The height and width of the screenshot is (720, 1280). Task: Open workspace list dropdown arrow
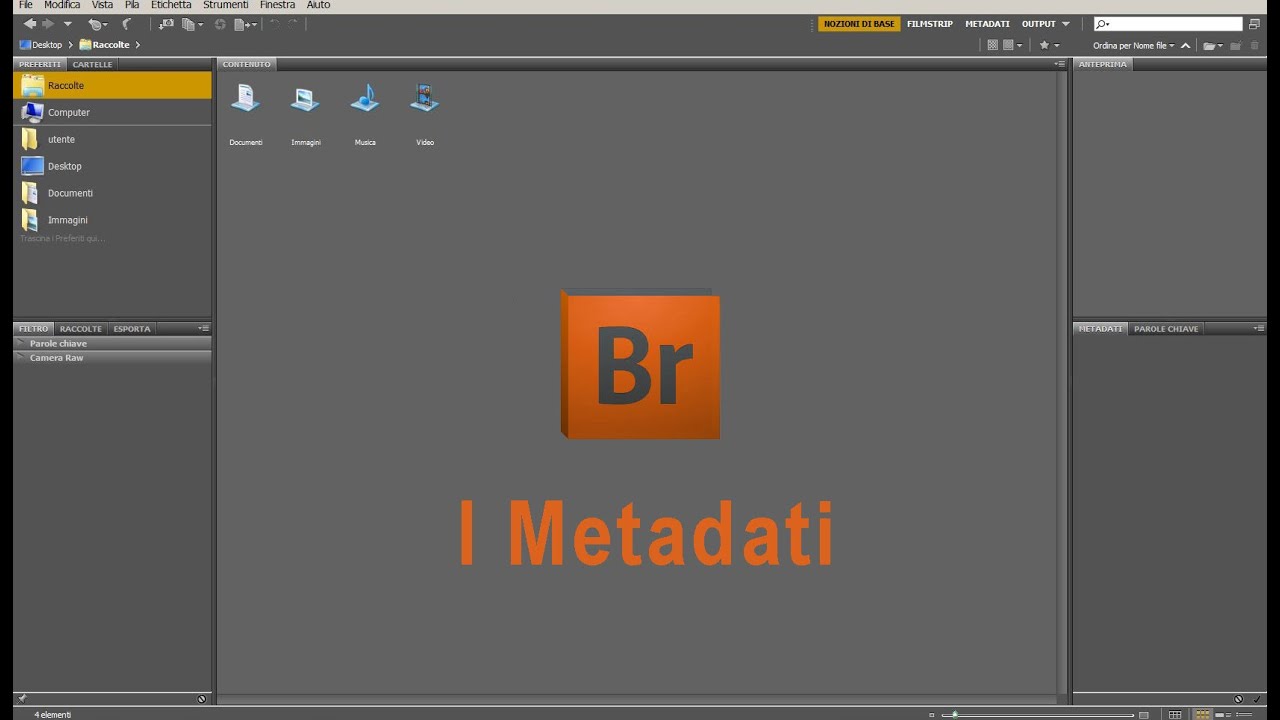[x=1066, y=24]
